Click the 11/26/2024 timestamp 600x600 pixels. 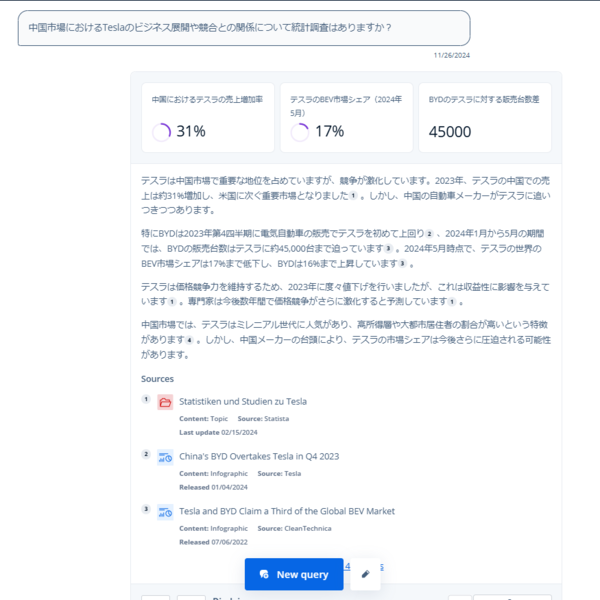click(452, 55)
